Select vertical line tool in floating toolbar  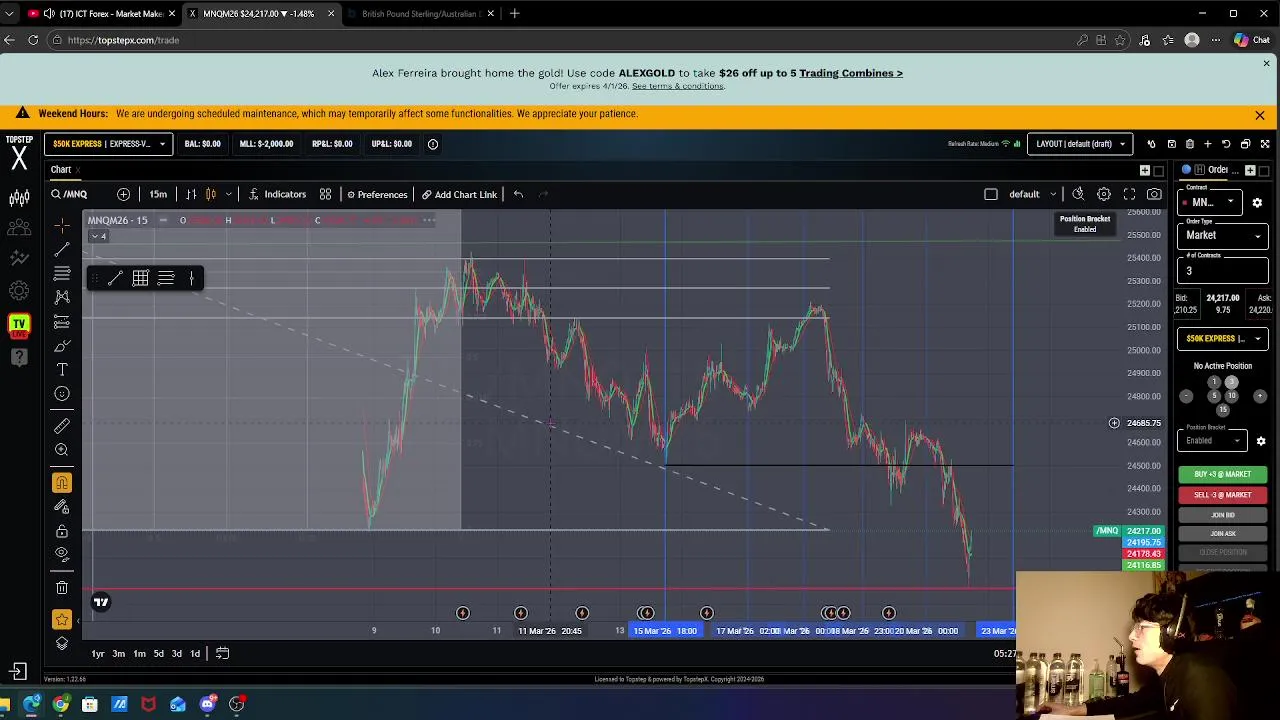click(x=191, y=278)
